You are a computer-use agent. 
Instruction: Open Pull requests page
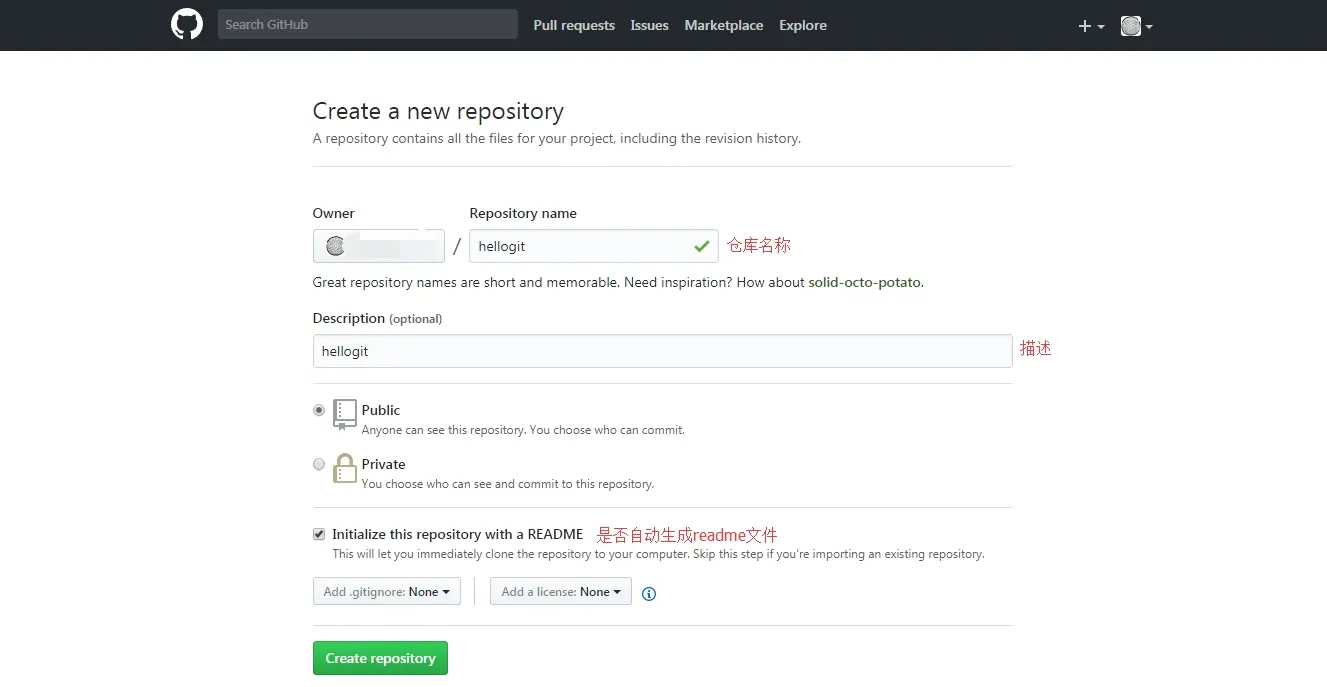tap(574, 25)
